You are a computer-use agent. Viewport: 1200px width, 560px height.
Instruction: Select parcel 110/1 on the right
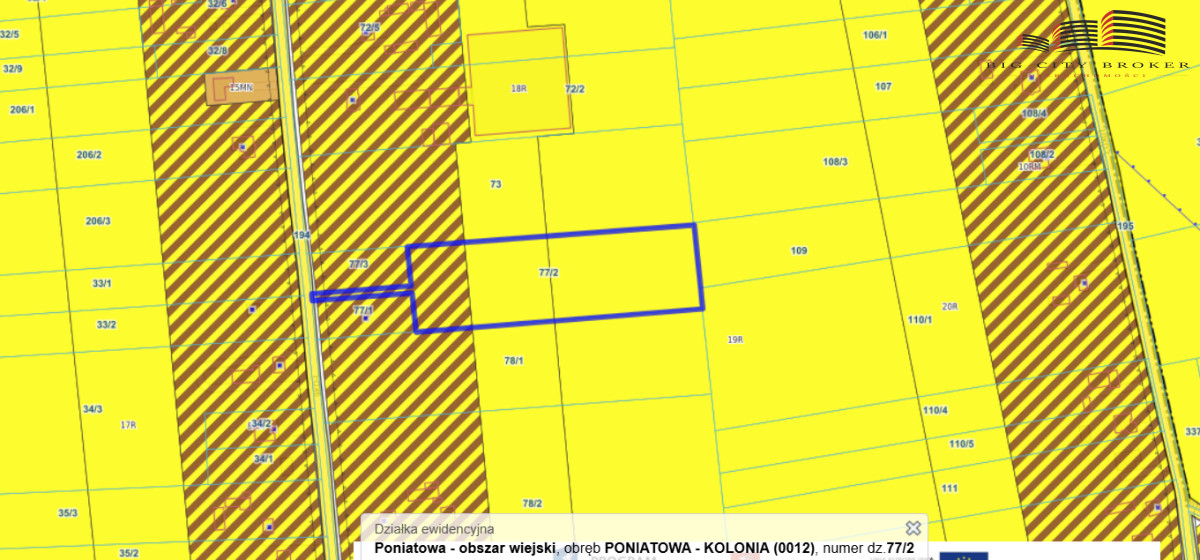click(x=920, y=319)
